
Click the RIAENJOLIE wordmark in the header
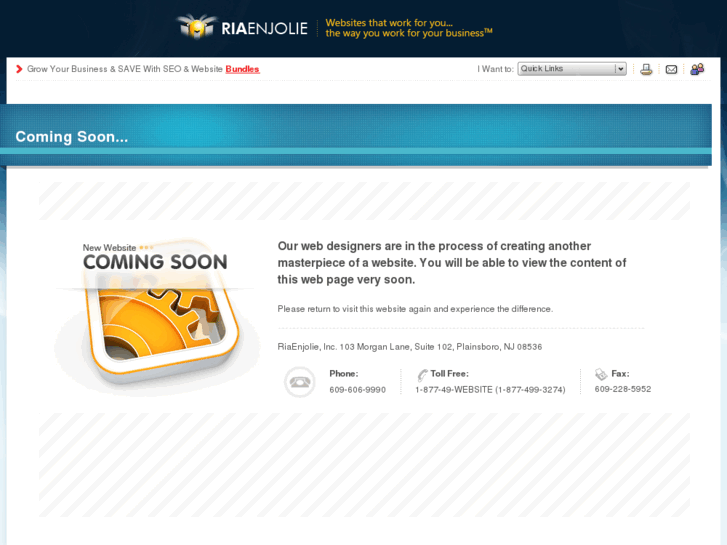click(x=264, y=29)
